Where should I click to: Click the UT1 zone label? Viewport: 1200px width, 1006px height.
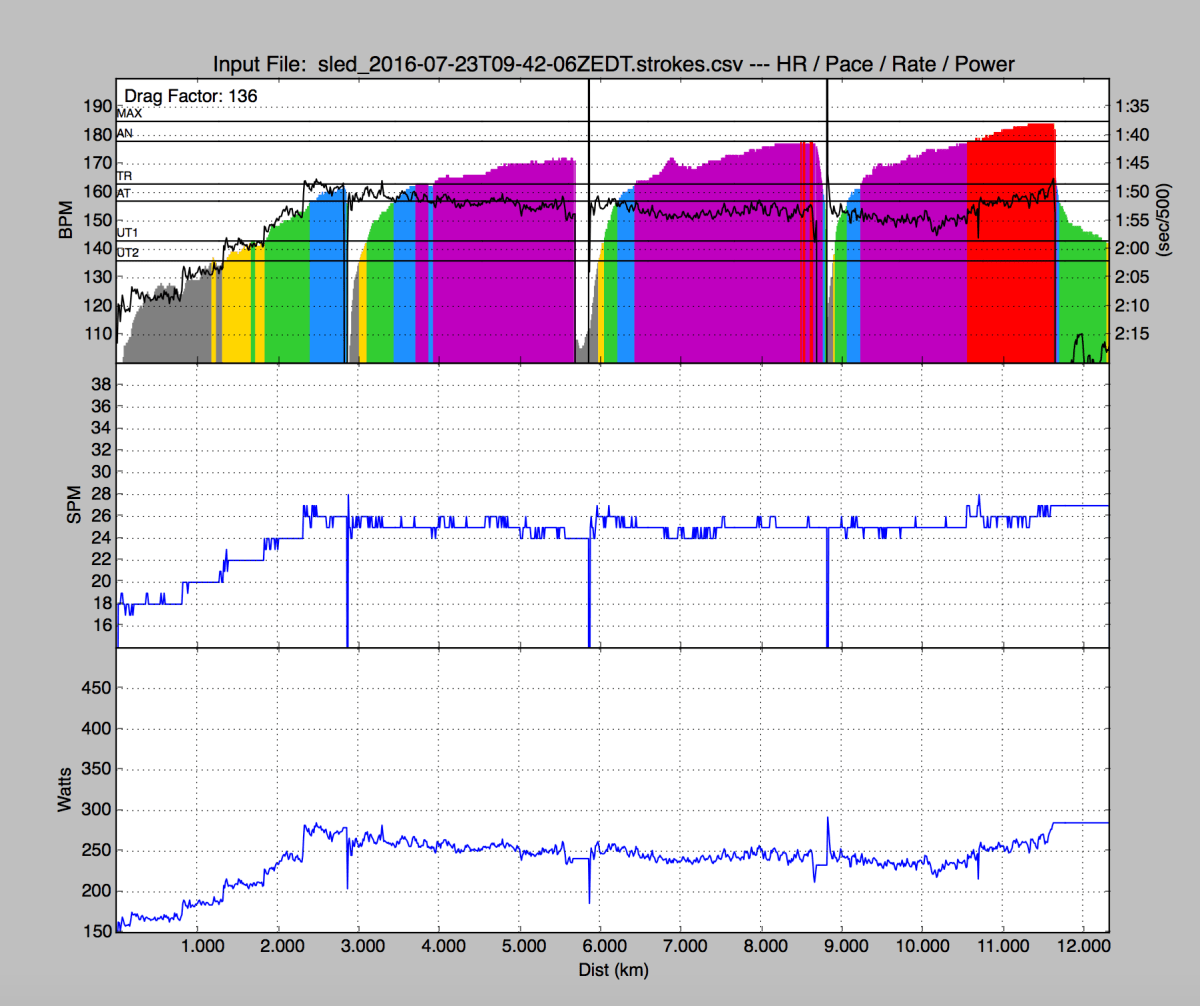pyautogui.click(x=128, y=233)
